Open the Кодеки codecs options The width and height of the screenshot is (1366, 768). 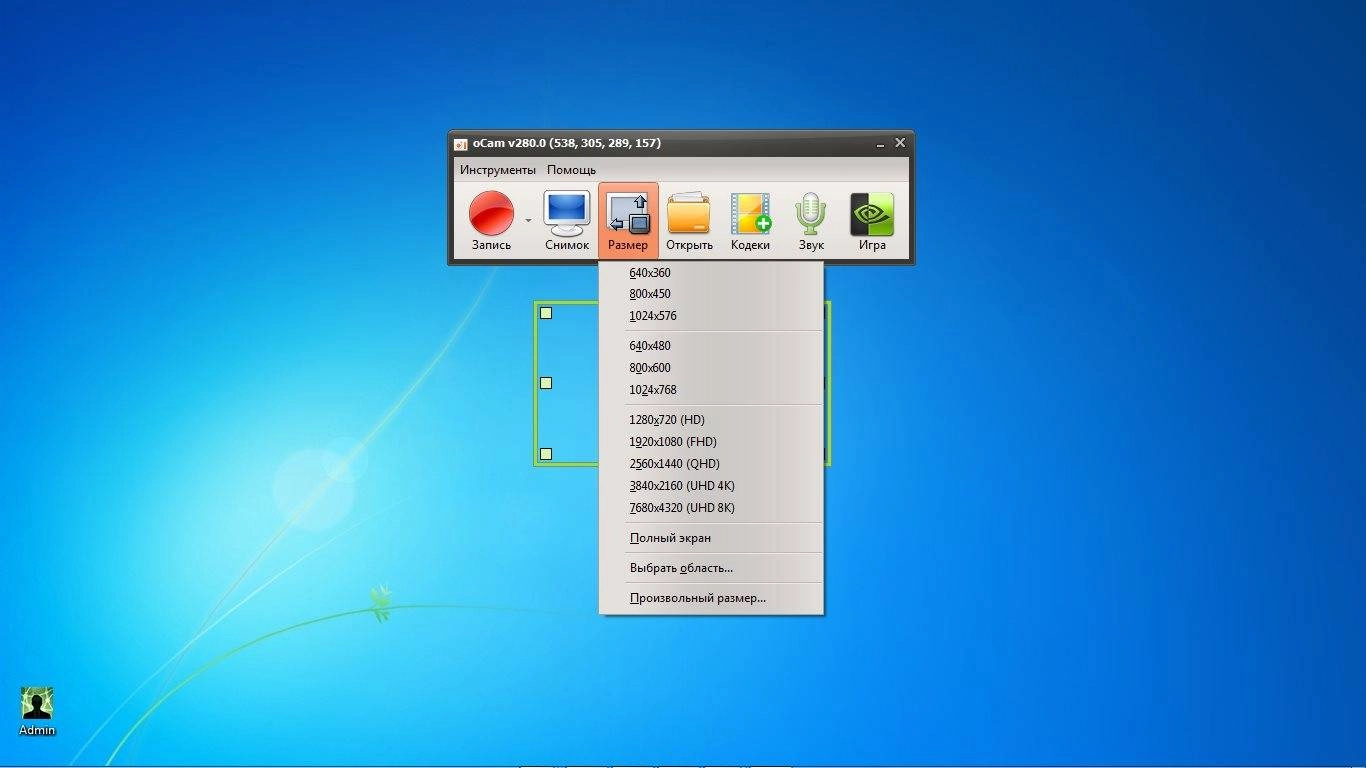pyautogui.click(x=750, y=221)
